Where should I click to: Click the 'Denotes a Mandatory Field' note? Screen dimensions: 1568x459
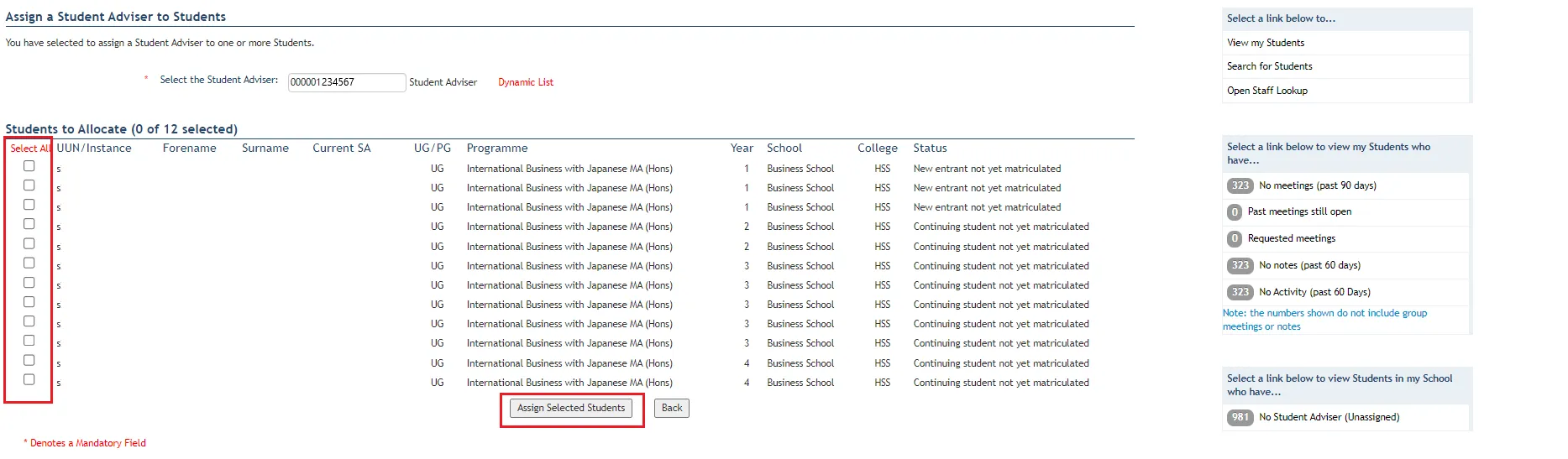pos(85,443)
